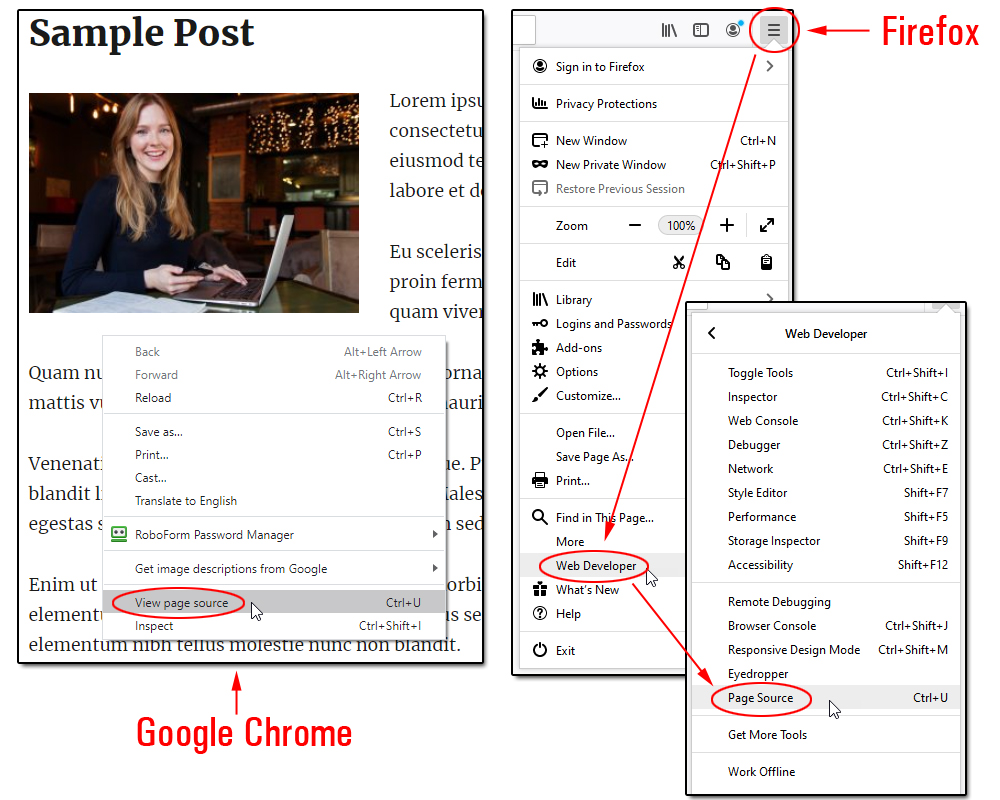Select Customize... in Firefox menu
This screenshot has width=1000, height=800.
(x=603, y=396)
